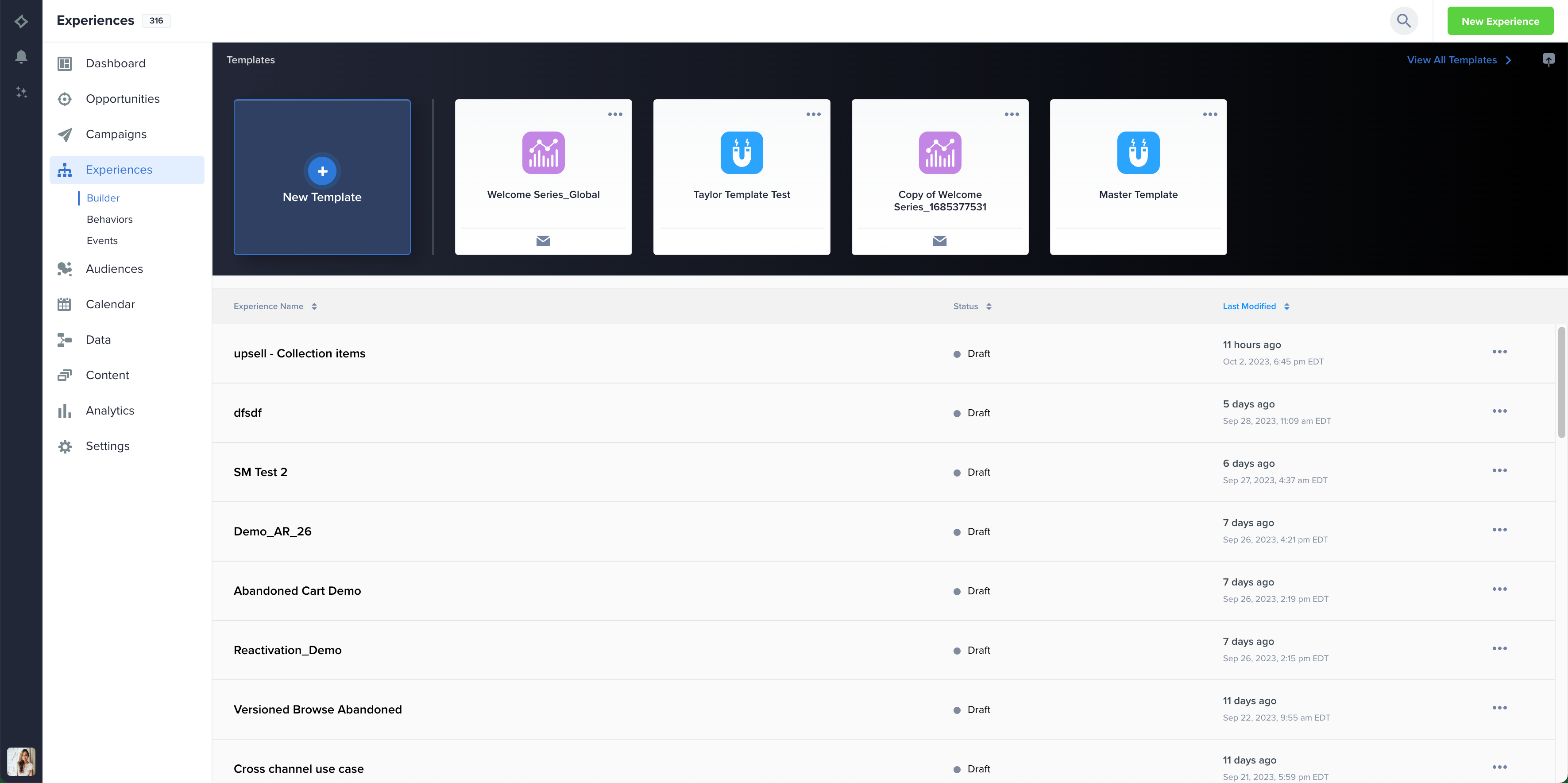Image resolution: width=1568 pixels, height=783 pixels.
Task: Open row menu for Versioned Browse Abandoned
Action: coord(1499,708)
